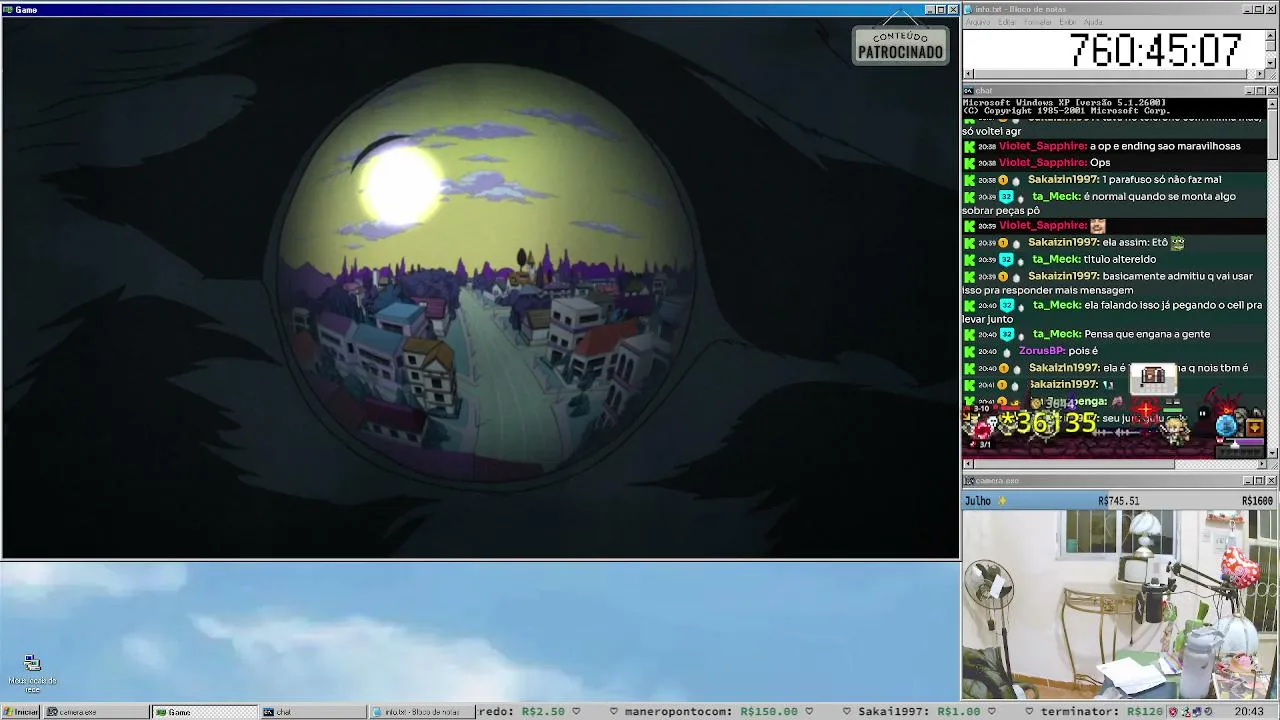The height and width of the screenshot is (720, 1280).
Task: Click the terminator R$120 ticker entry
Action: click(1101, 712)
